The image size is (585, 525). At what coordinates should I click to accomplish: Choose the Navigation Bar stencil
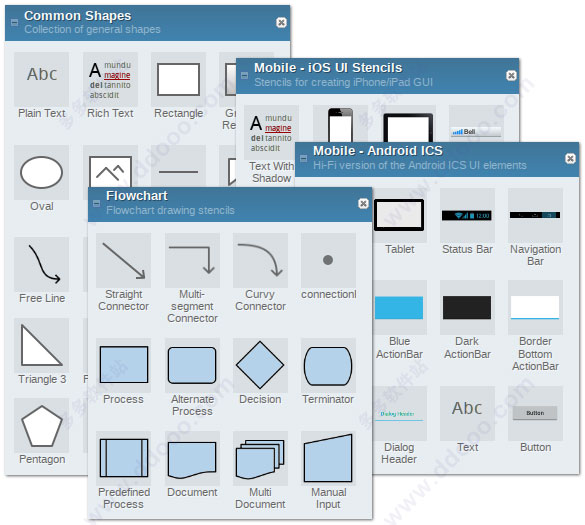coord(535,215)
